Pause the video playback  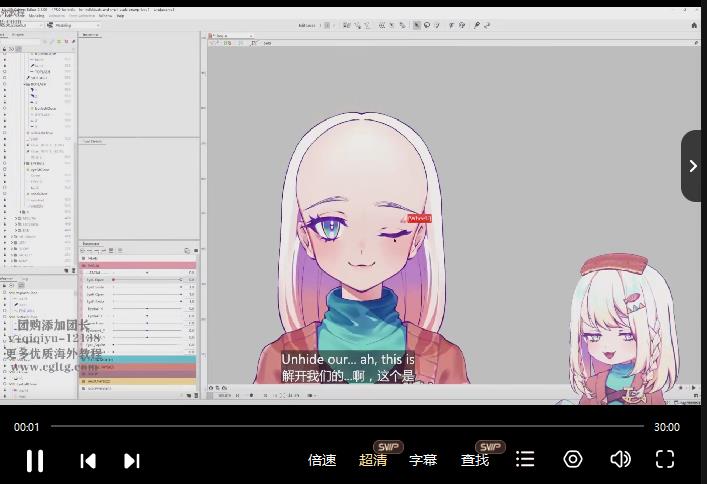[35, 460]
